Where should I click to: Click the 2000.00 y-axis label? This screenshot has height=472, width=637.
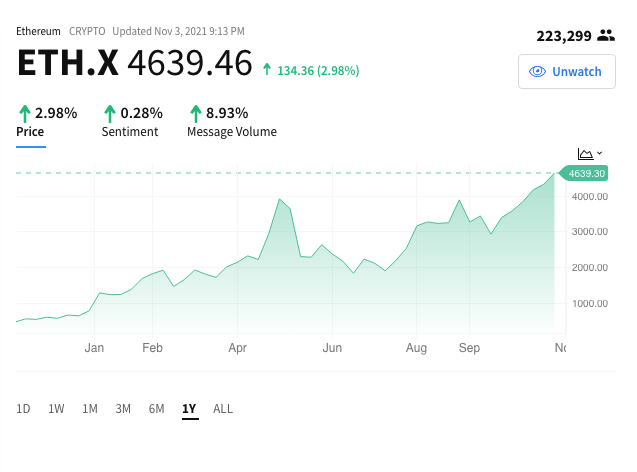point(590,268)
